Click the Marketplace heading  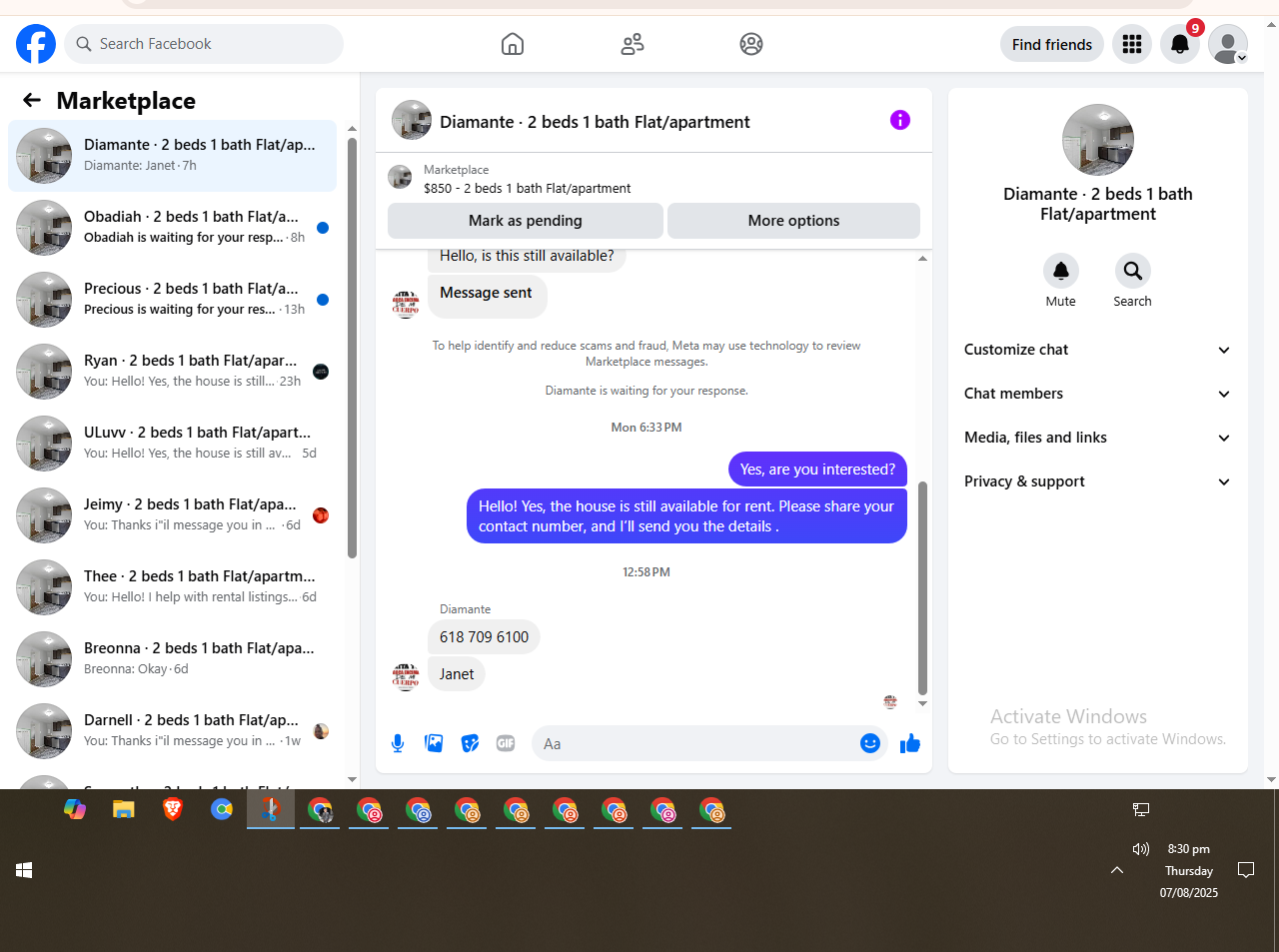click(x=126, y=101)
